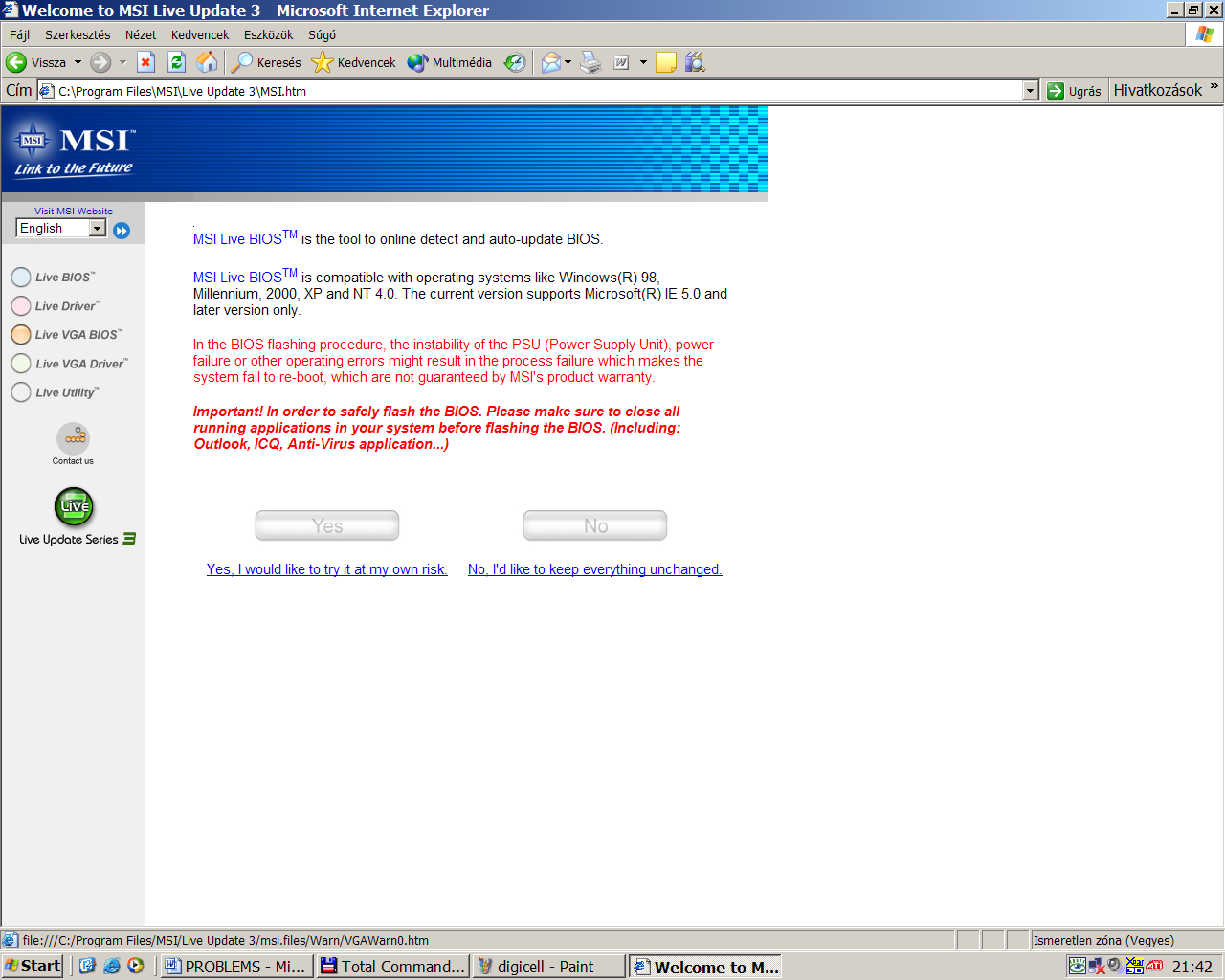Switch to PROBLEMS taskbar window

236,966
